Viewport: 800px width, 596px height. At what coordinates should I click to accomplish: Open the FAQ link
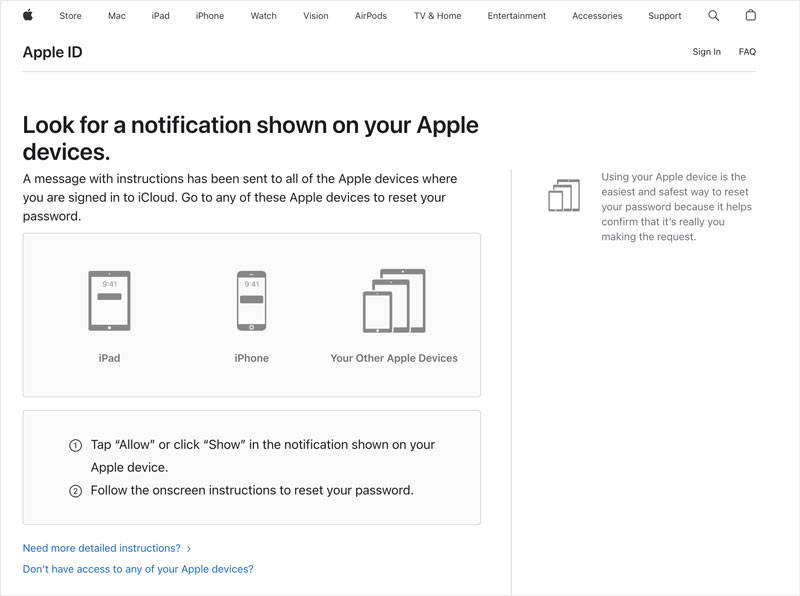[747, 52]
